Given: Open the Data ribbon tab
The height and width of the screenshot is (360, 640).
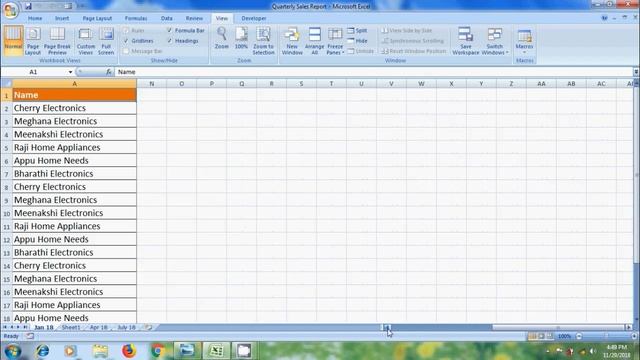Looking at the screenshot, I should click(x=167, y=18).
